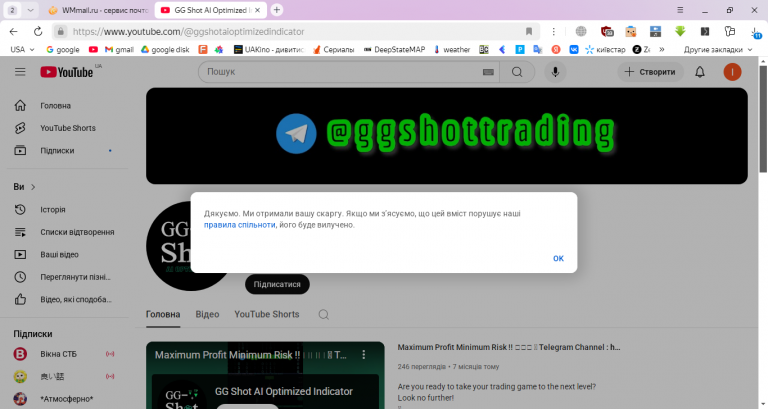This screenshot has width=768, height=409.
Task: Open the Maximum Profit Minimum Risk title link
Action: (x=509, y=347)
